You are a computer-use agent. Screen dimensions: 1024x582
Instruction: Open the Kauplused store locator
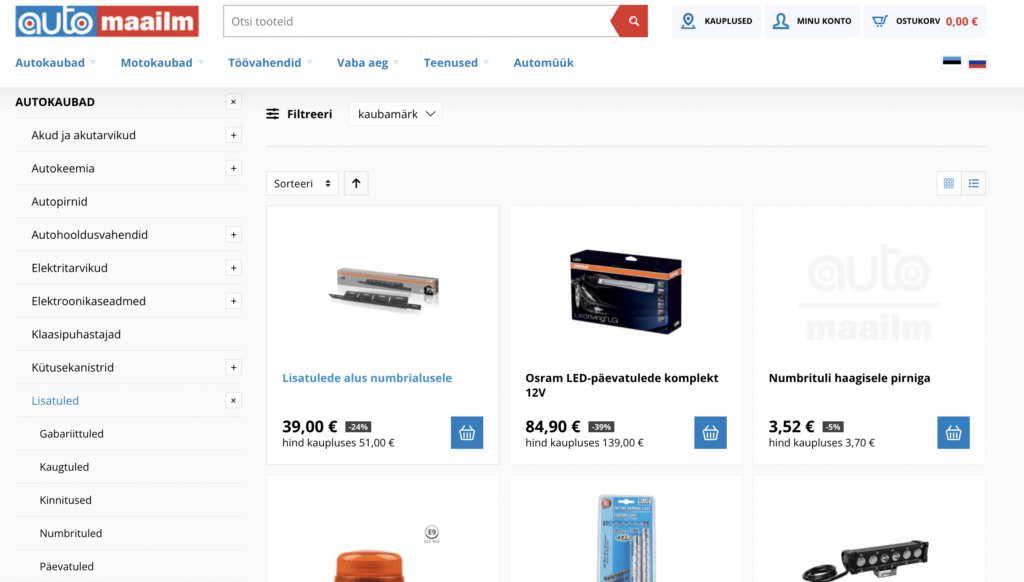[x=716, y=21]
